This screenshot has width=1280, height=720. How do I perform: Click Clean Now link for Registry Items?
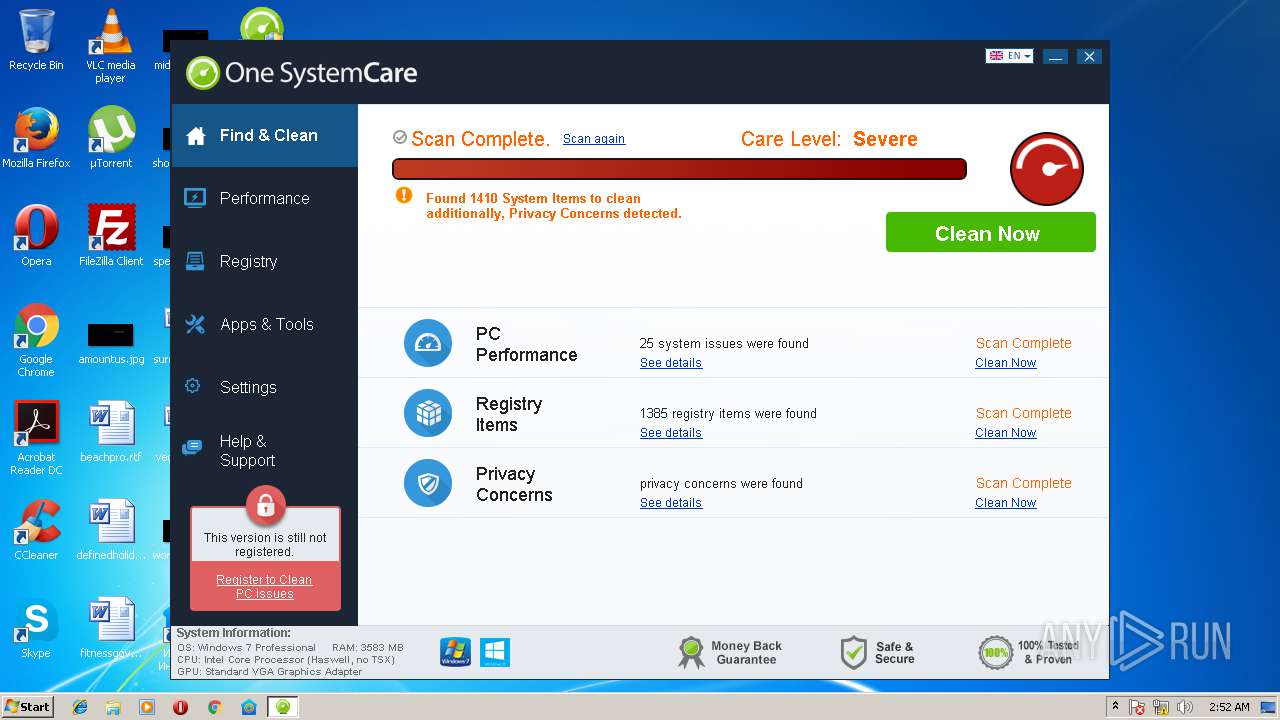click(1006, 433)
